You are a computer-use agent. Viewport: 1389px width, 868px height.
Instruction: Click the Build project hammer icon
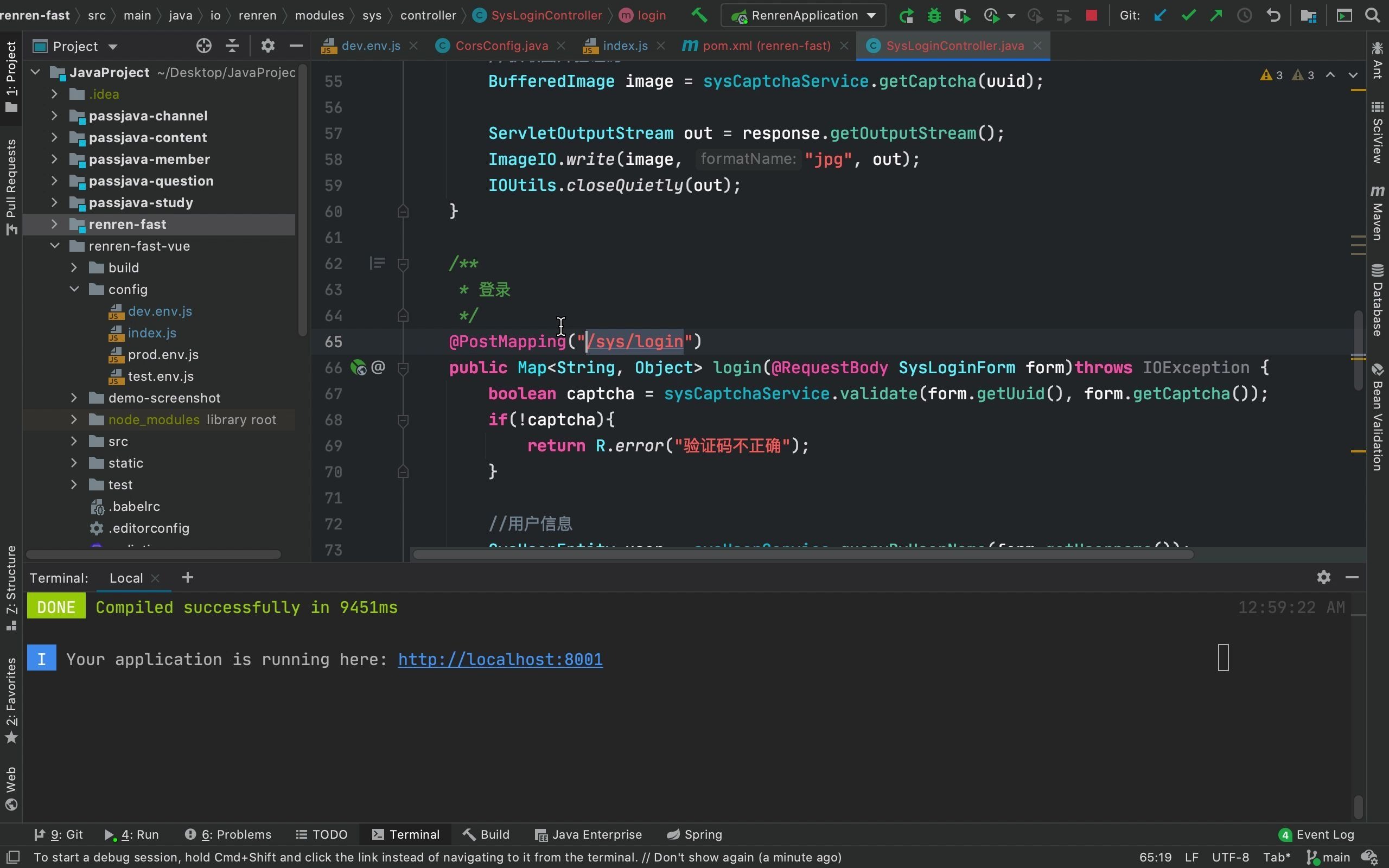tap(698, 16)
